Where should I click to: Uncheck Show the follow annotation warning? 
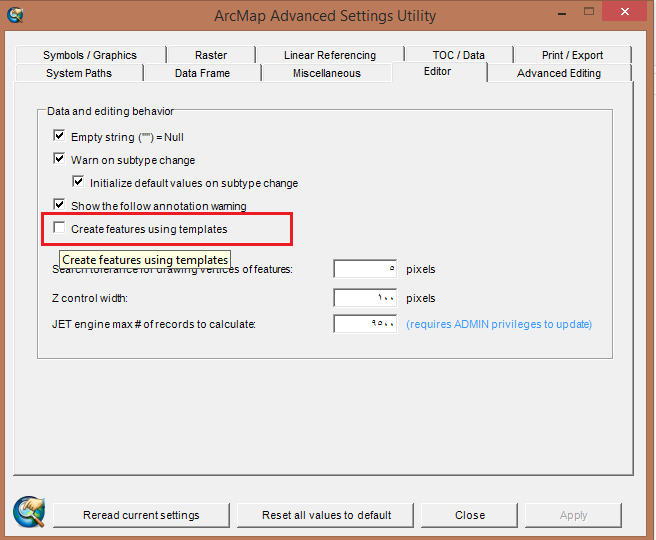pos(59,205)
